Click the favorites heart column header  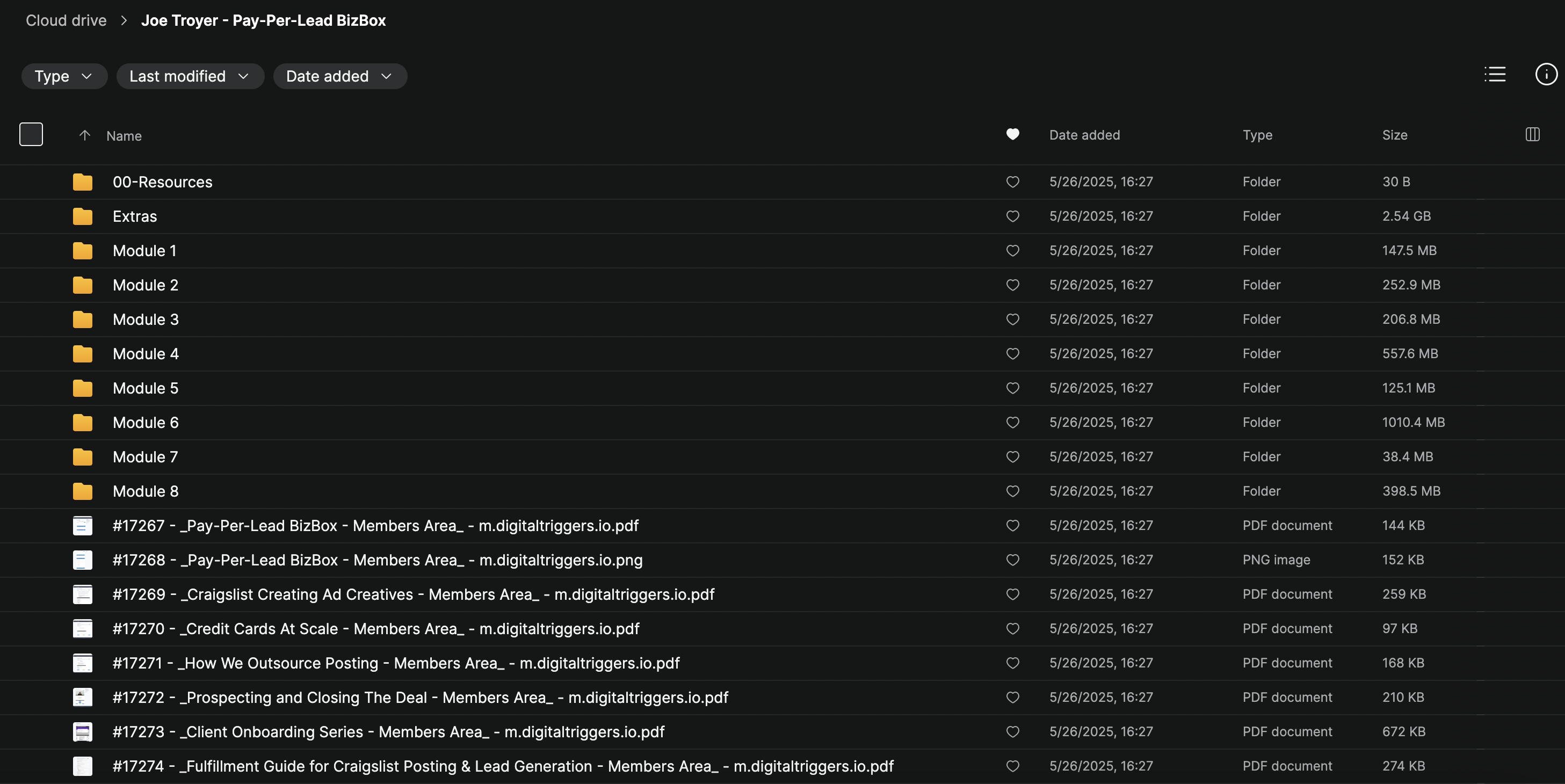pos(1012,134)
